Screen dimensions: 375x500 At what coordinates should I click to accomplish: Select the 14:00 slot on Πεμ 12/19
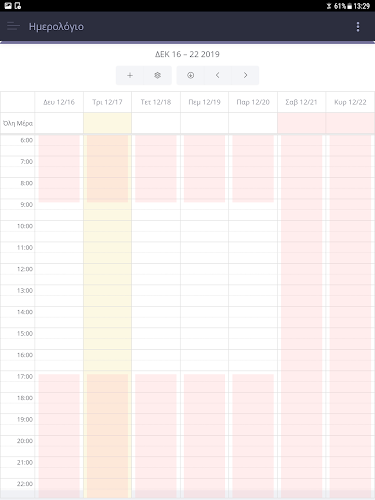tap(204, 312)
